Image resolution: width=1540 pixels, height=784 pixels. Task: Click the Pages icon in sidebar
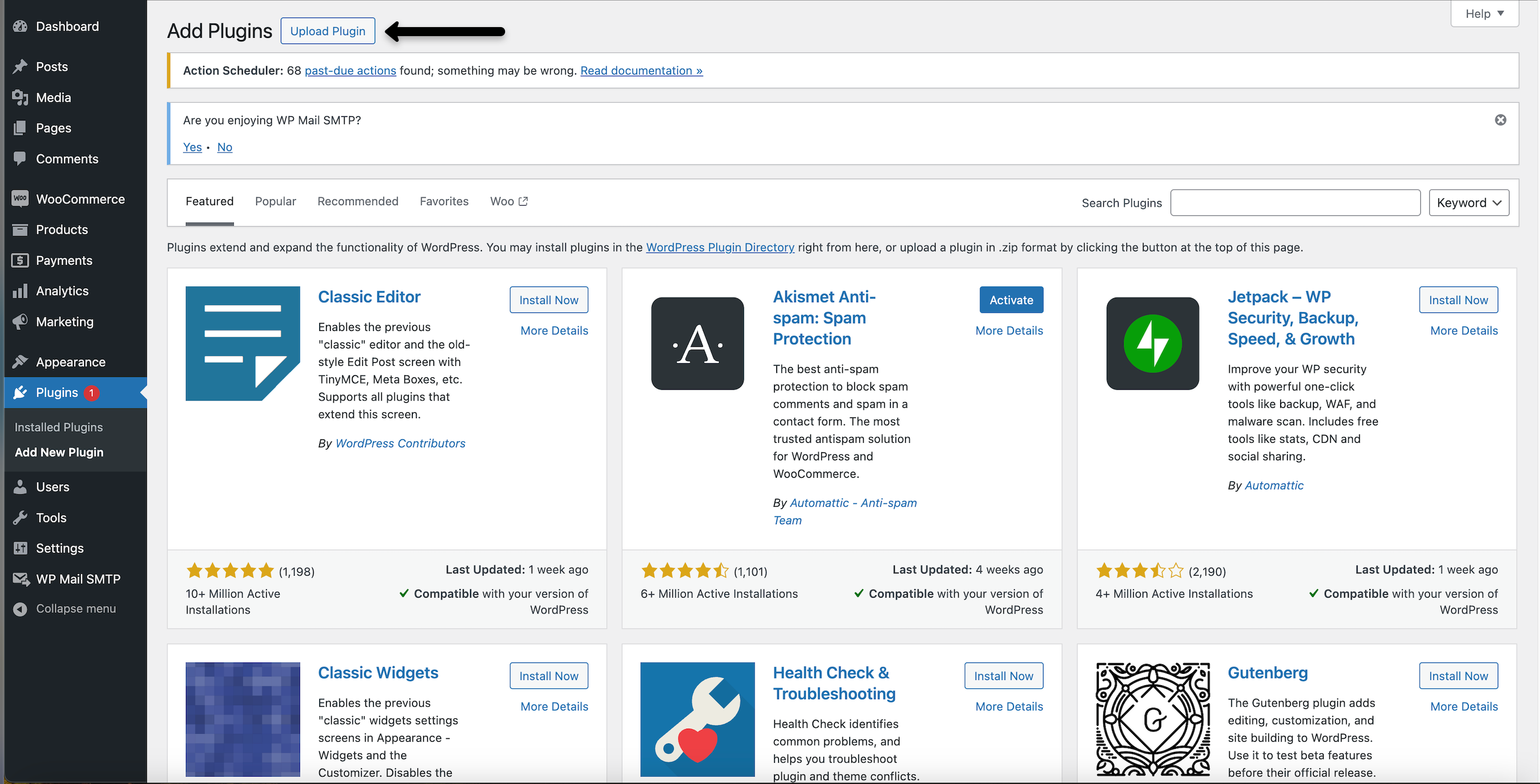coord(20,128)
